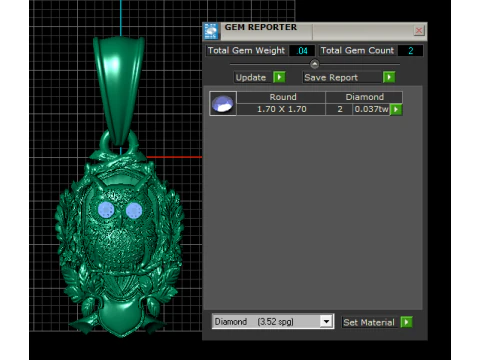Click the green arrow beside Save Report
480x360 pixels.
pos(389,77)
